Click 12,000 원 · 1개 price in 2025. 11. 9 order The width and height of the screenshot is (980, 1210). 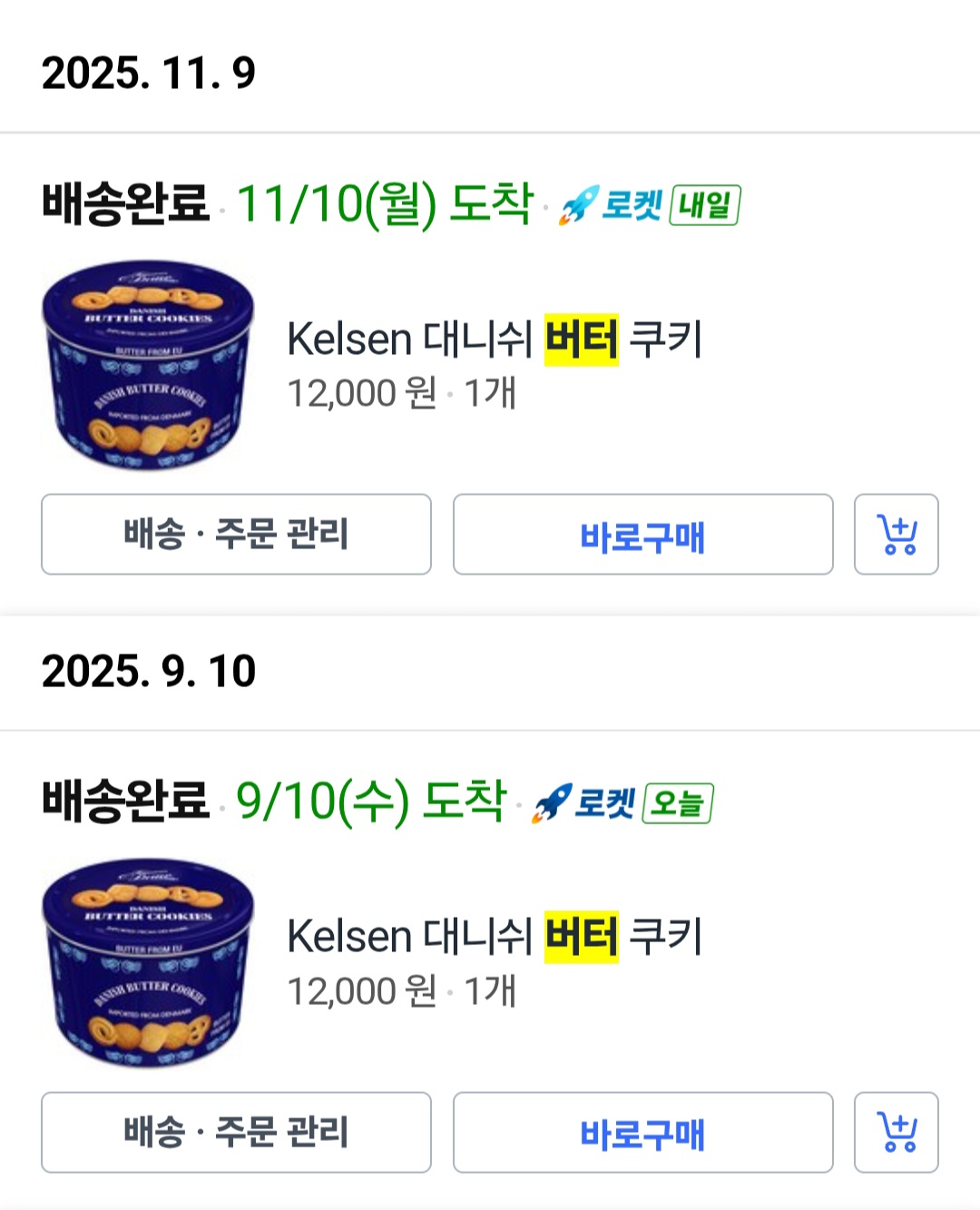click(x=401, y=394)
